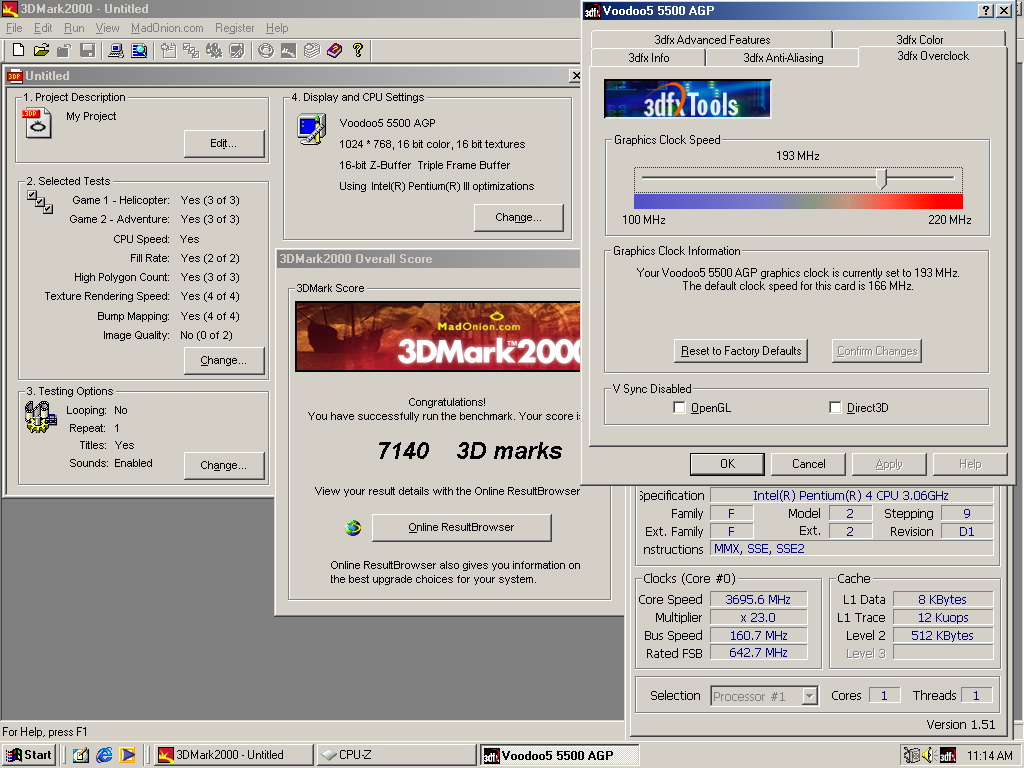Click the volume speaker tray icon
The image size is (1024, 768).
pyautogui.click(x=929, y=756)
